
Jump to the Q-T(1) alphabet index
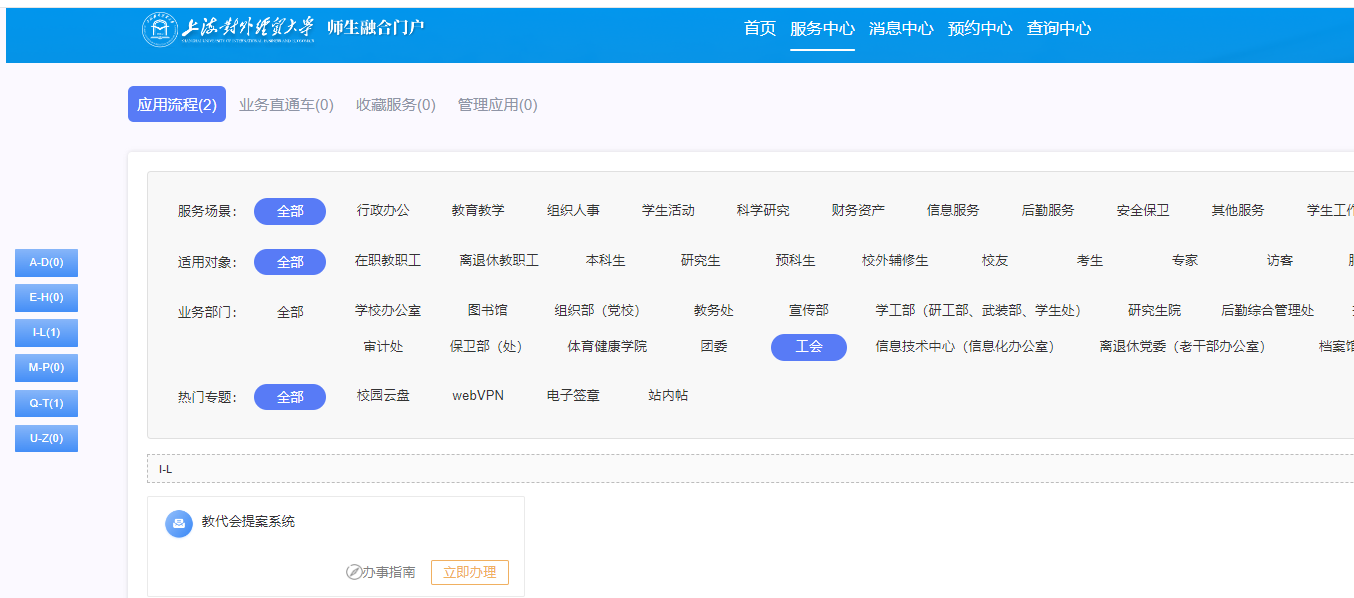[x=46, y=403]
